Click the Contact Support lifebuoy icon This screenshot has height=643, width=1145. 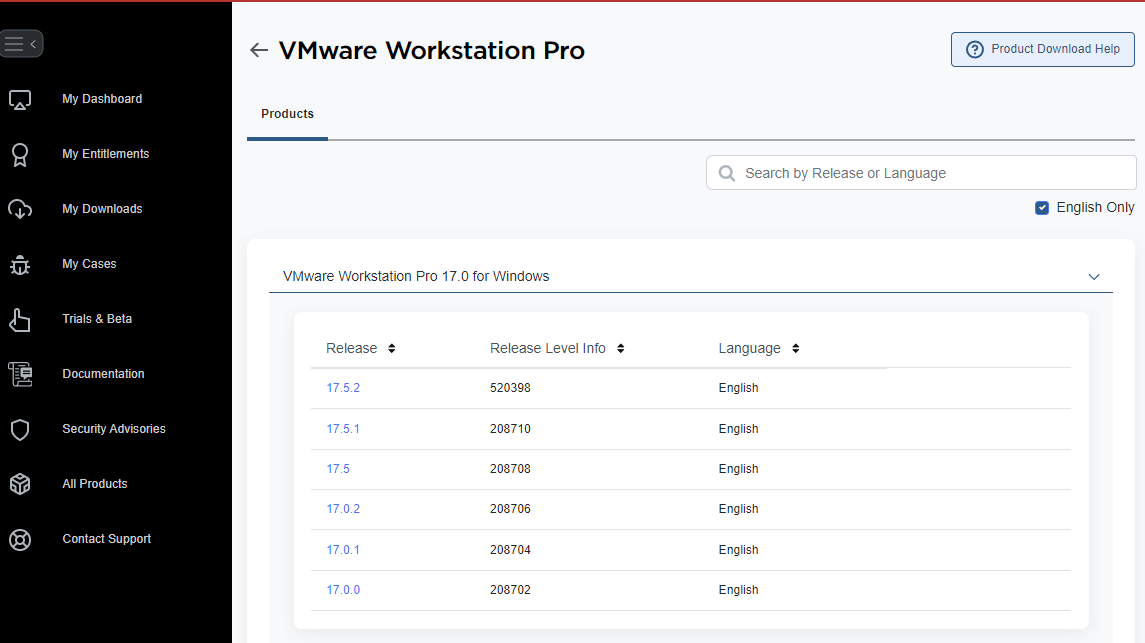click(20, 539)
